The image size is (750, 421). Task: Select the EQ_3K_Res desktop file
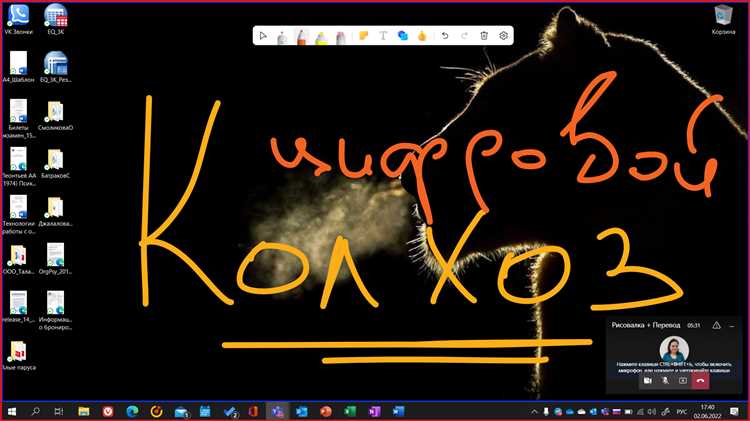coord(55,67)
